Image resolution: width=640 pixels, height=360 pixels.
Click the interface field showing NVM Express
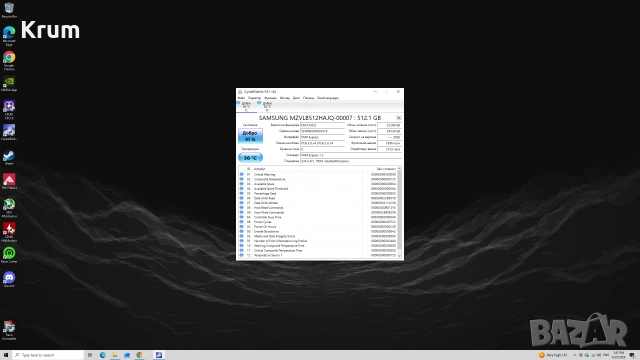click(322, 137)
